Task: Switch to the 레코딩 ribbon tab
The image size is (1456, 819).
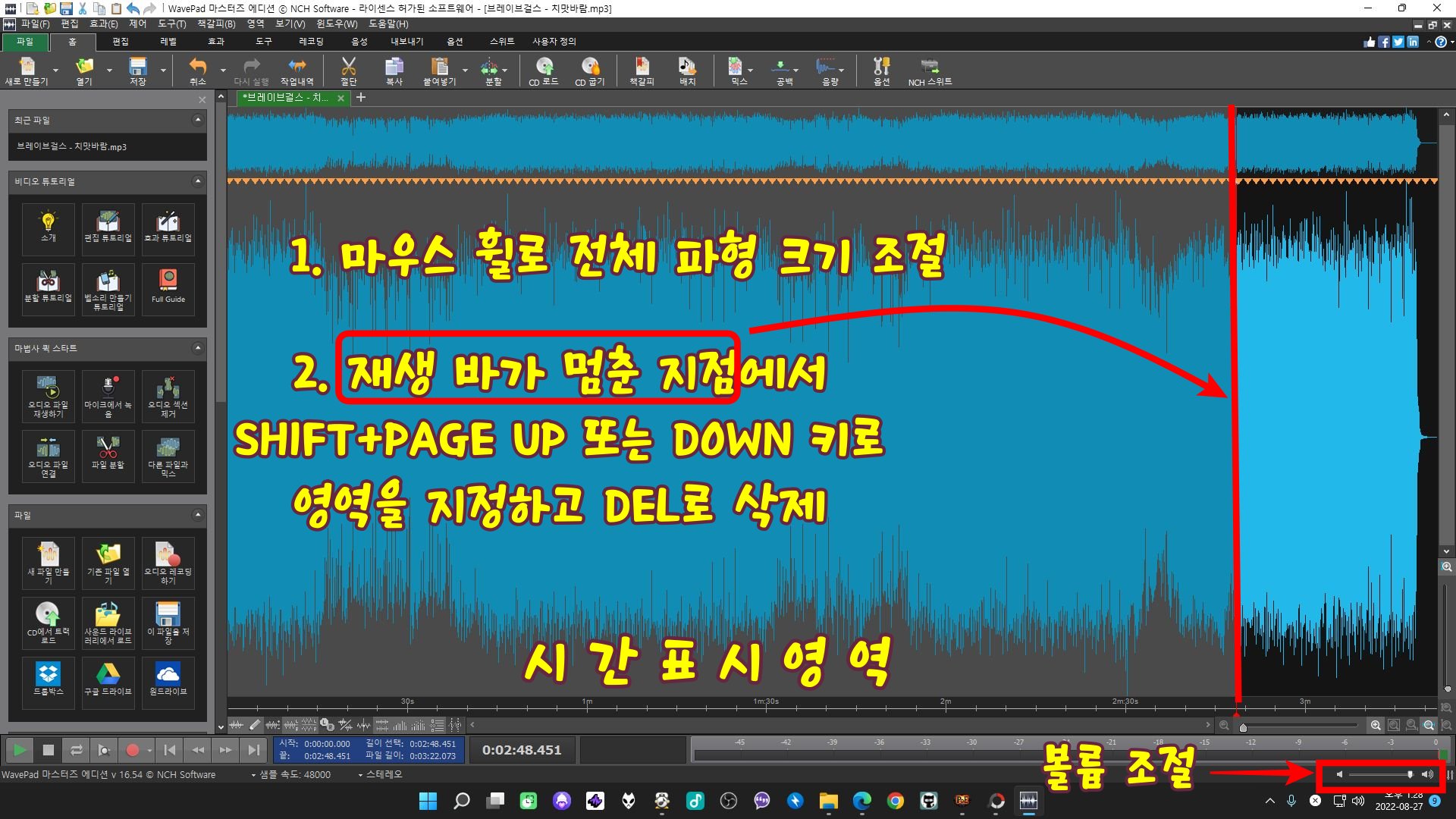Action: point(311,42)
